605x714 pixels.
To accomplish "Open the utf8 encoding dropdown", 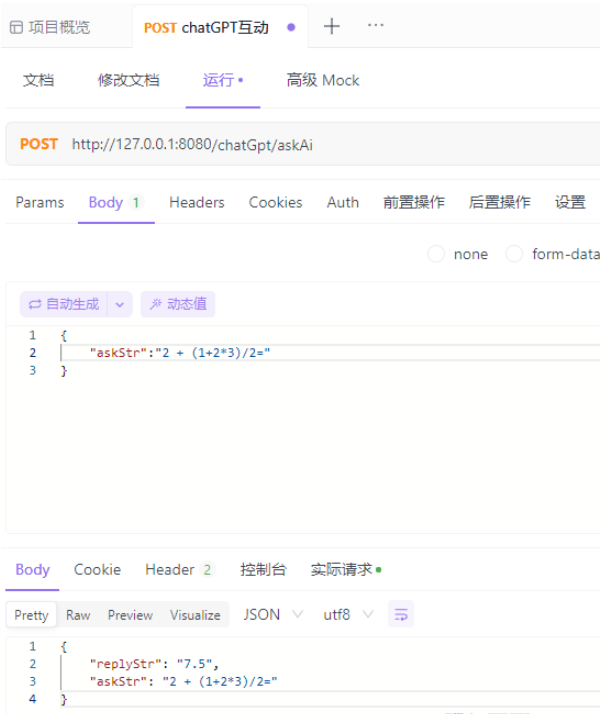I will click(348, 615).
